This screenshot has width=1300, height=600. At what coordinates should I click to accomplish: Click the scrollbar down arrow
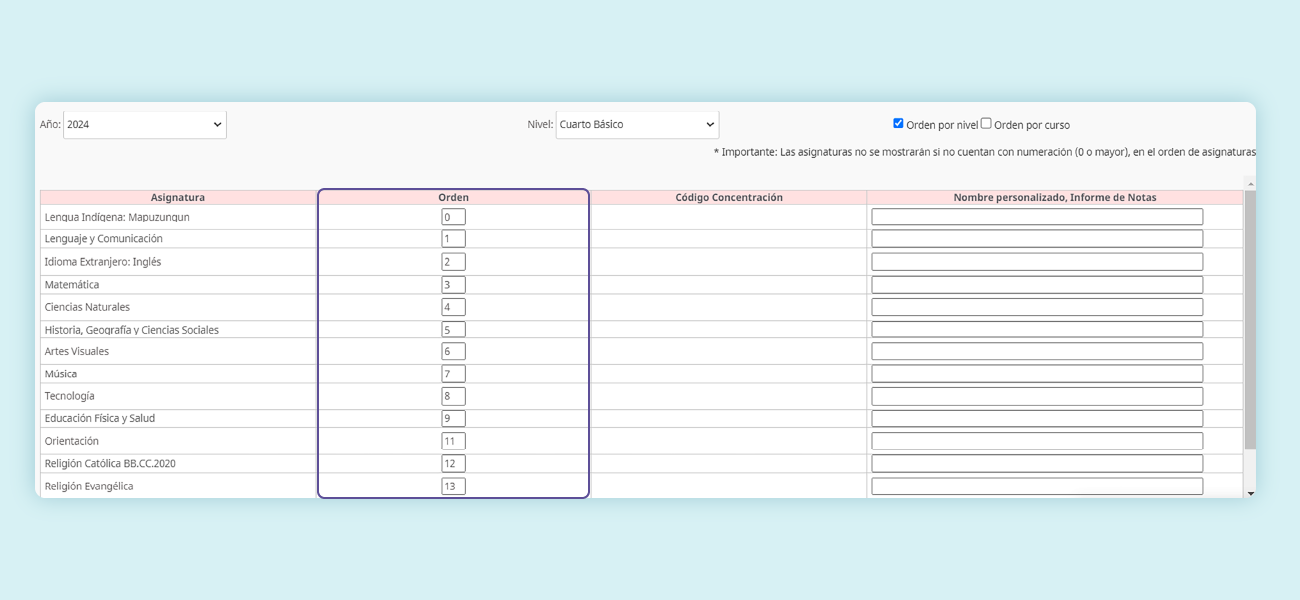pyautogui.click(x=1250, y=493)
